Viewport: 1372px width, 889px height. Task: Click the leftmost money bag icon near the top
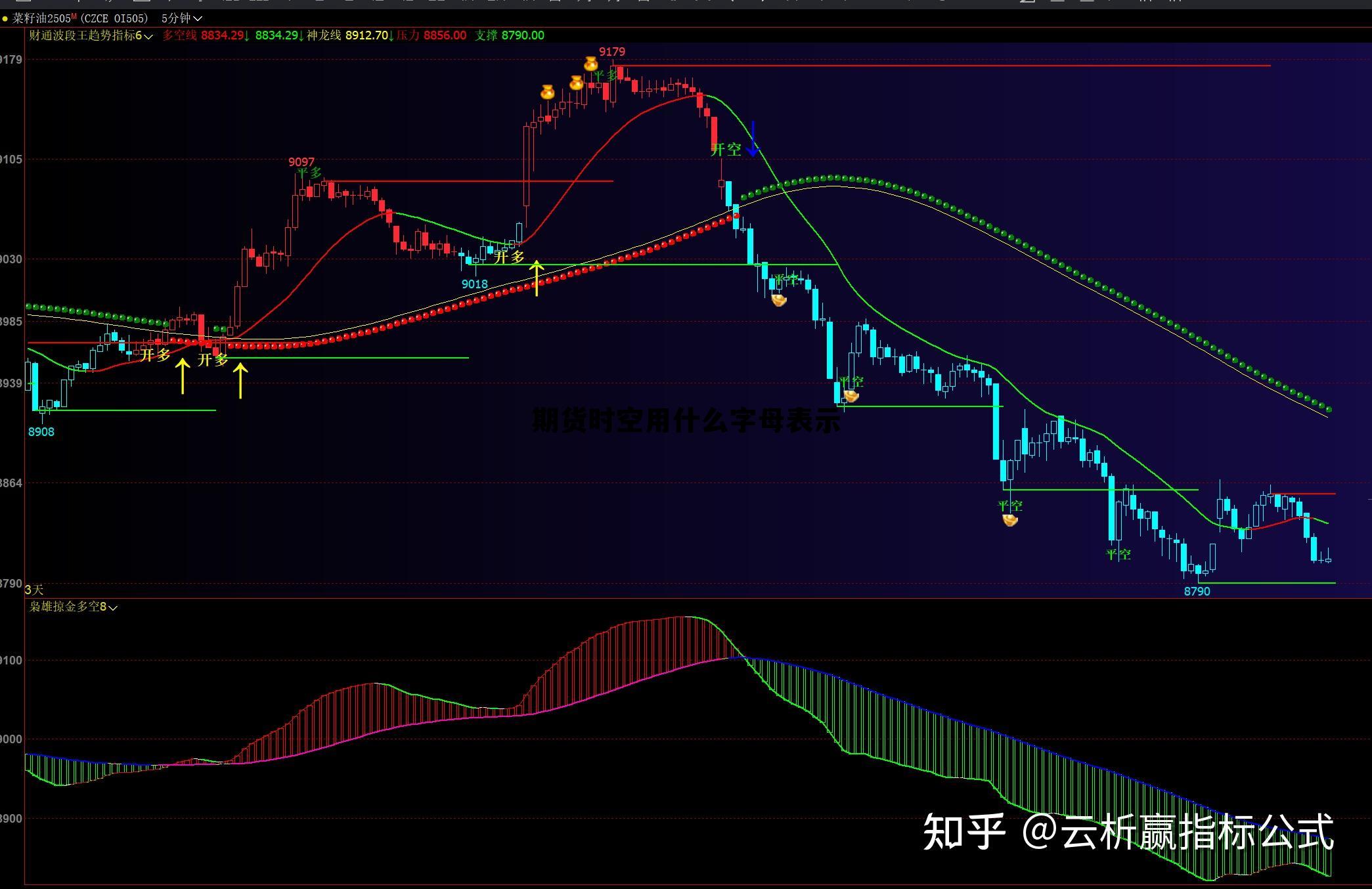547,92
